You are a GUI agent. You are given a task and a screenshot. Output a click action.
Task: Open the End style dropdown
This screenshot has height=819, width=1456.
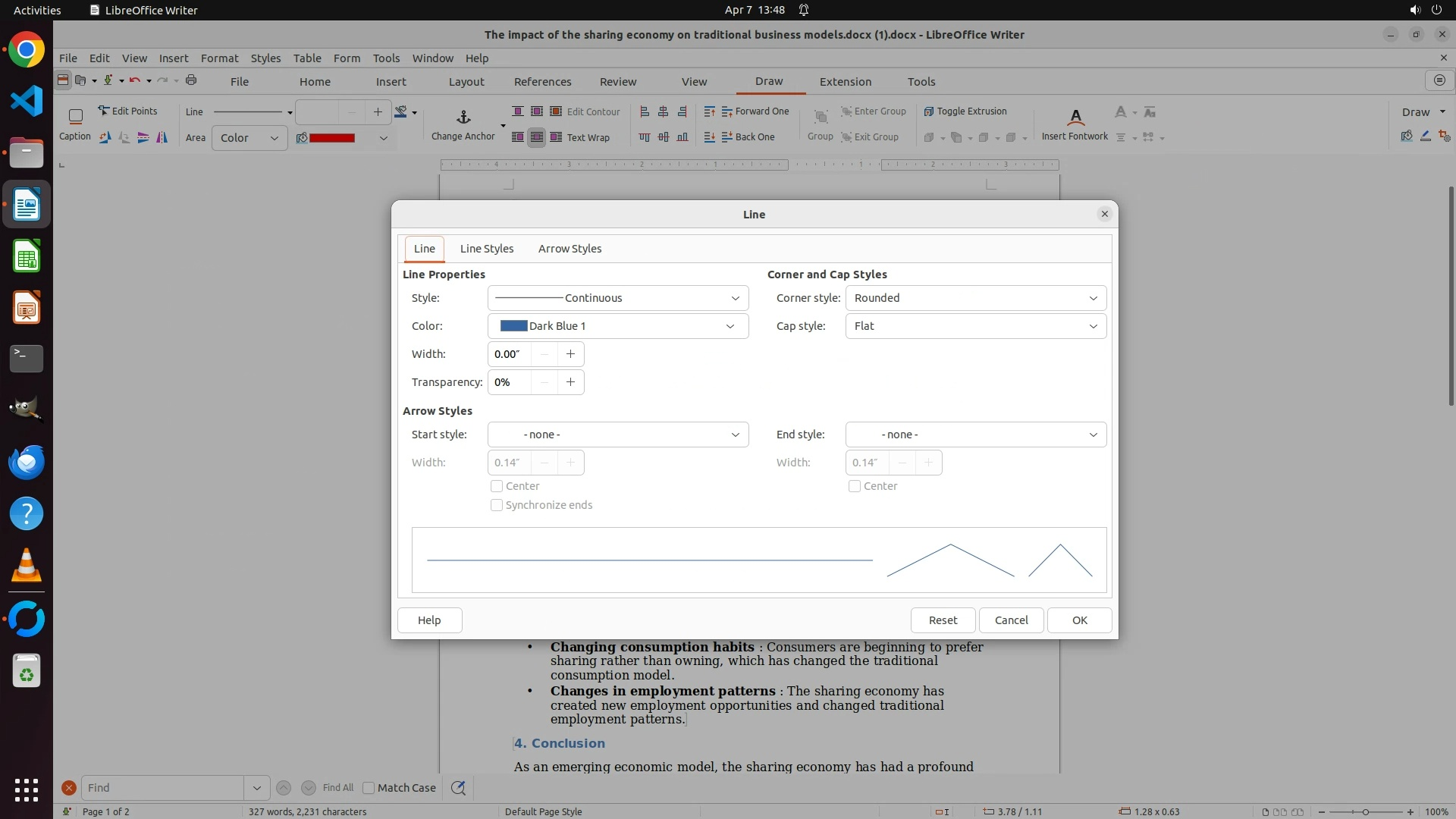coord(975,435)
